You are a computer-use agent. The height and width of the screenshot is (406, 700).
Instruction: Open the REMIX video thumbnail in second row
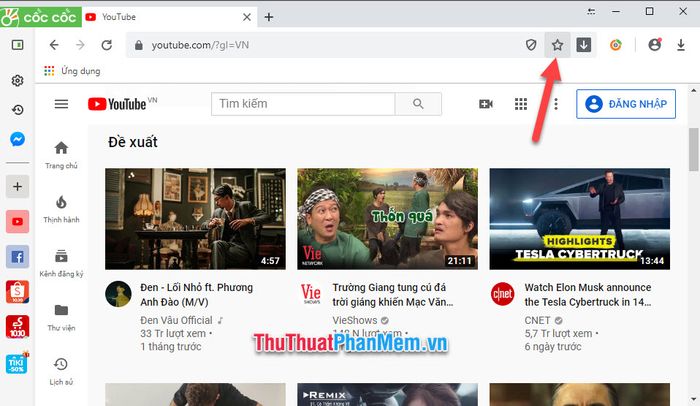388,394
